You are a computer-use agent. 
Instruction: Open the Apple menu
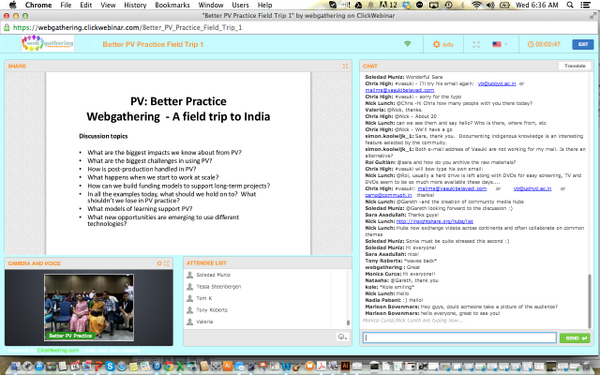[13, 5]
